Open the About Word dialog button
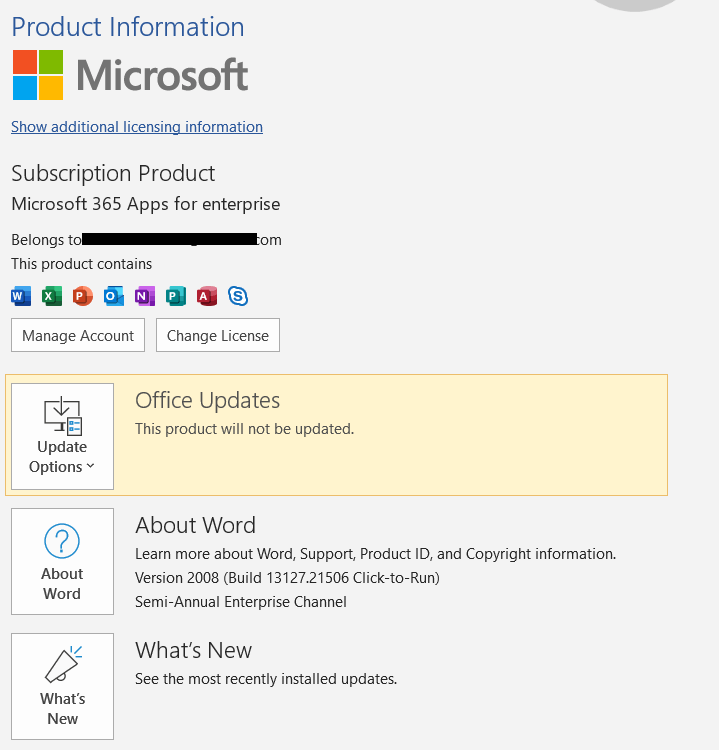 tap(62, 562)
